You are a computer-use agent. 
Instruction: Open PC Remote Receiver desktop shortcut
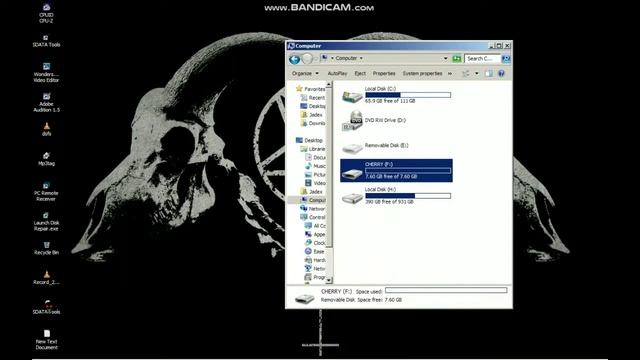pyautogui.click(x=46, y=191)
